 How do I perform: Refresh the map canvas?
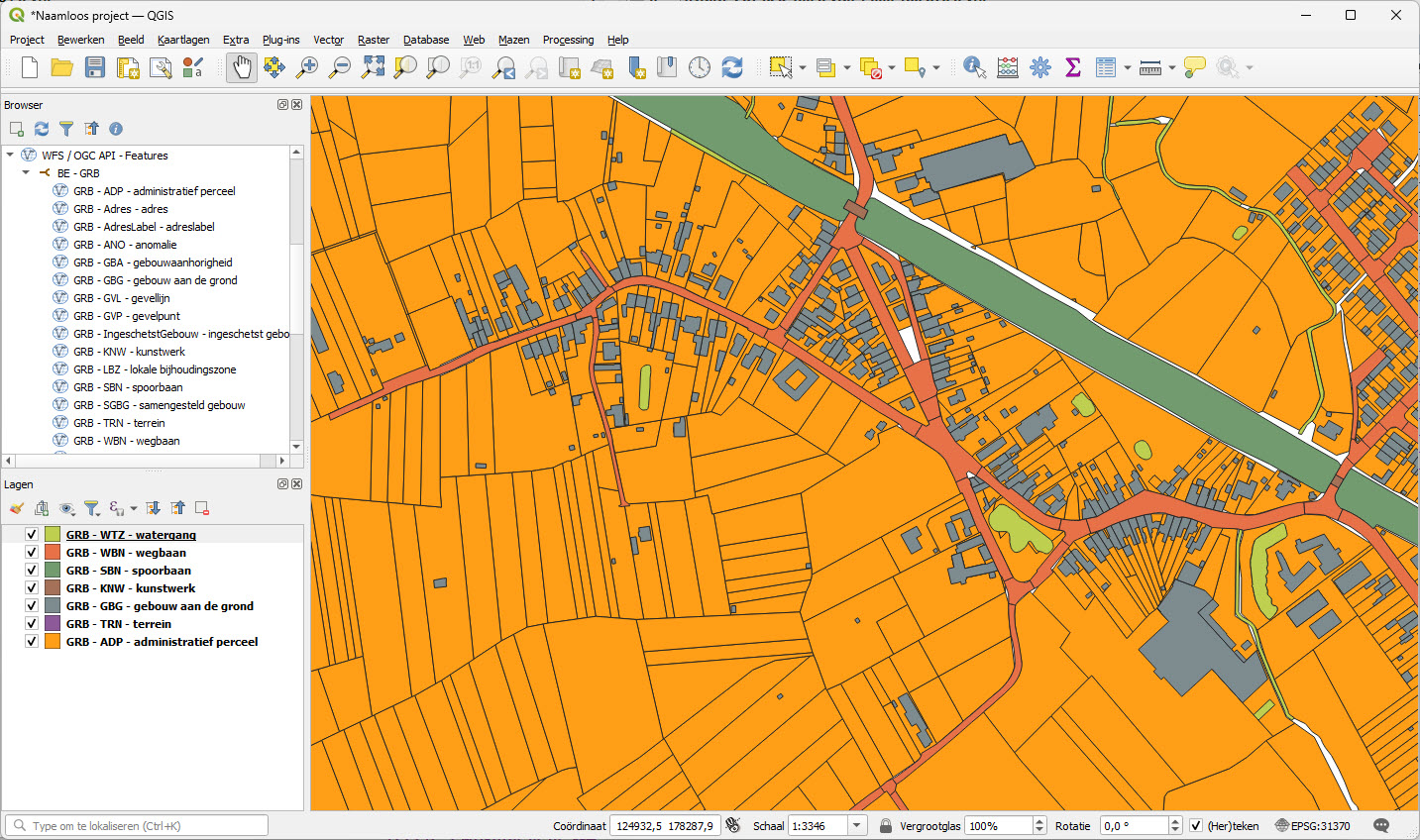(x=731, y=67)
